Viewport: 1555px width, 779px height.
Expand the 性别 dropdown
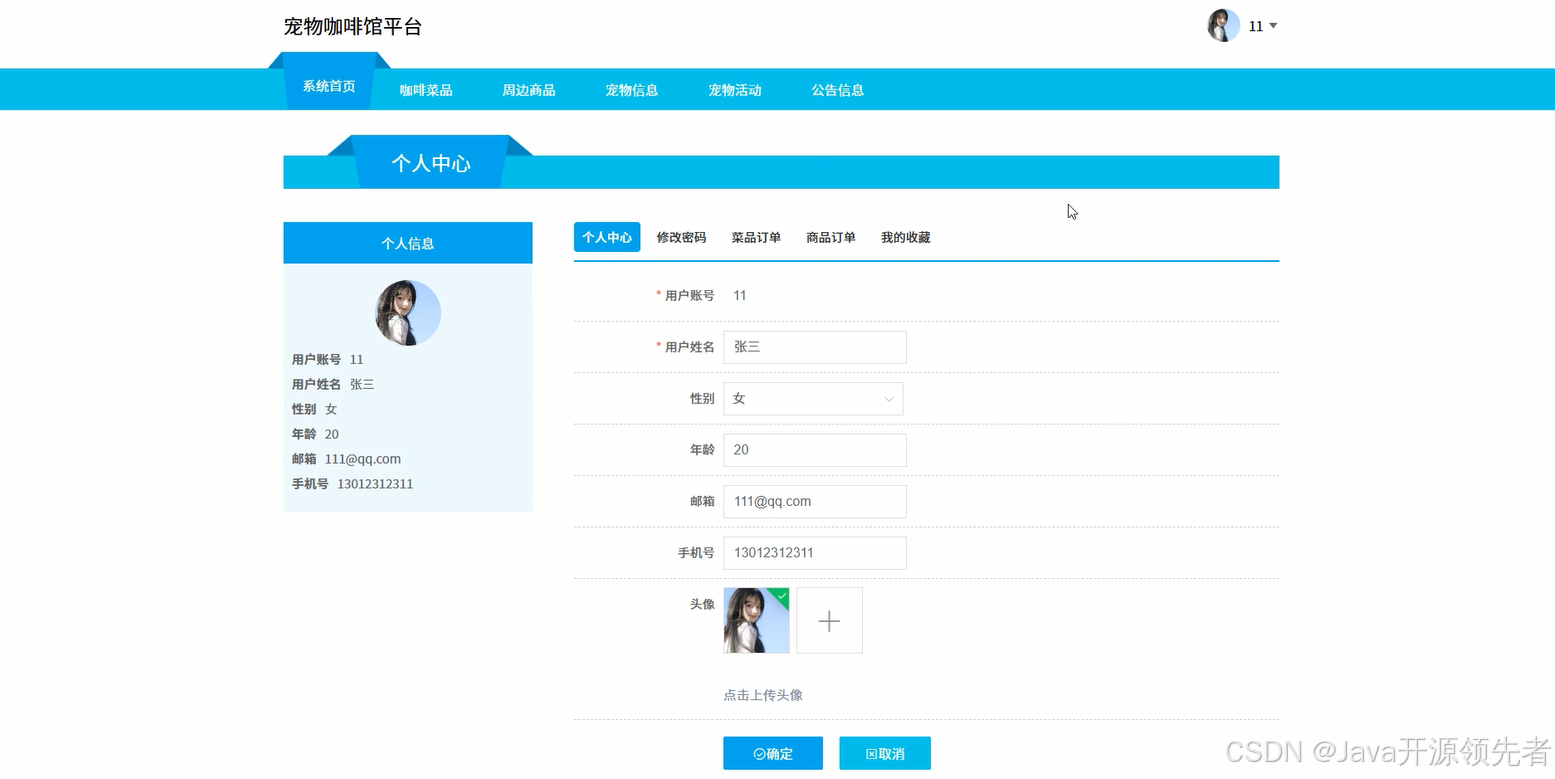coord(813,398)
